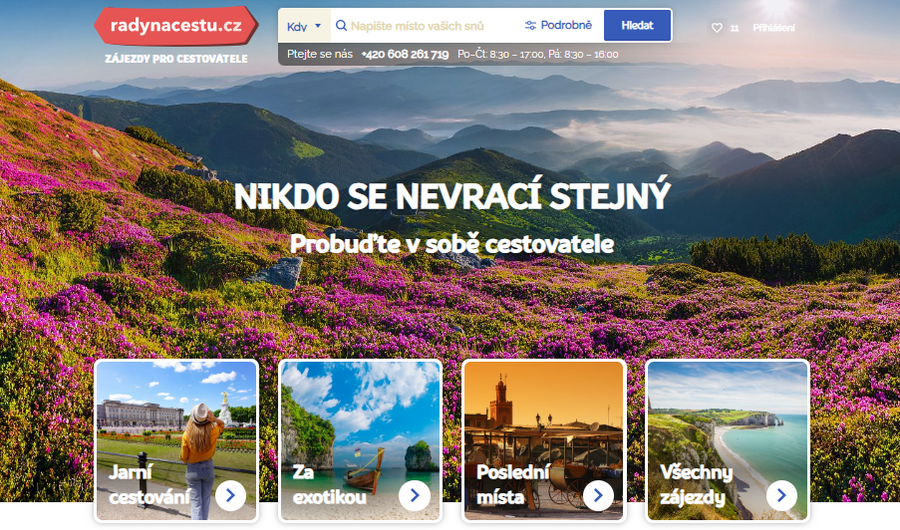Call the phone number +420 608 261 719
The image size is (900, 530).
point(404,54)
